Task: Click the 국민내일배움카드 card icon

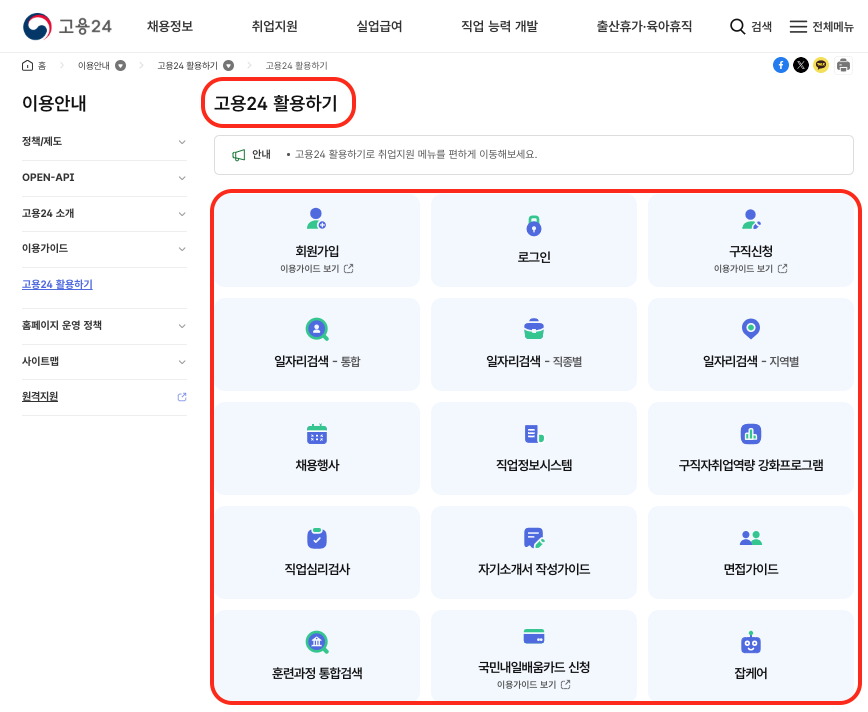Action: pyautogui.click(x=534, y=636)
